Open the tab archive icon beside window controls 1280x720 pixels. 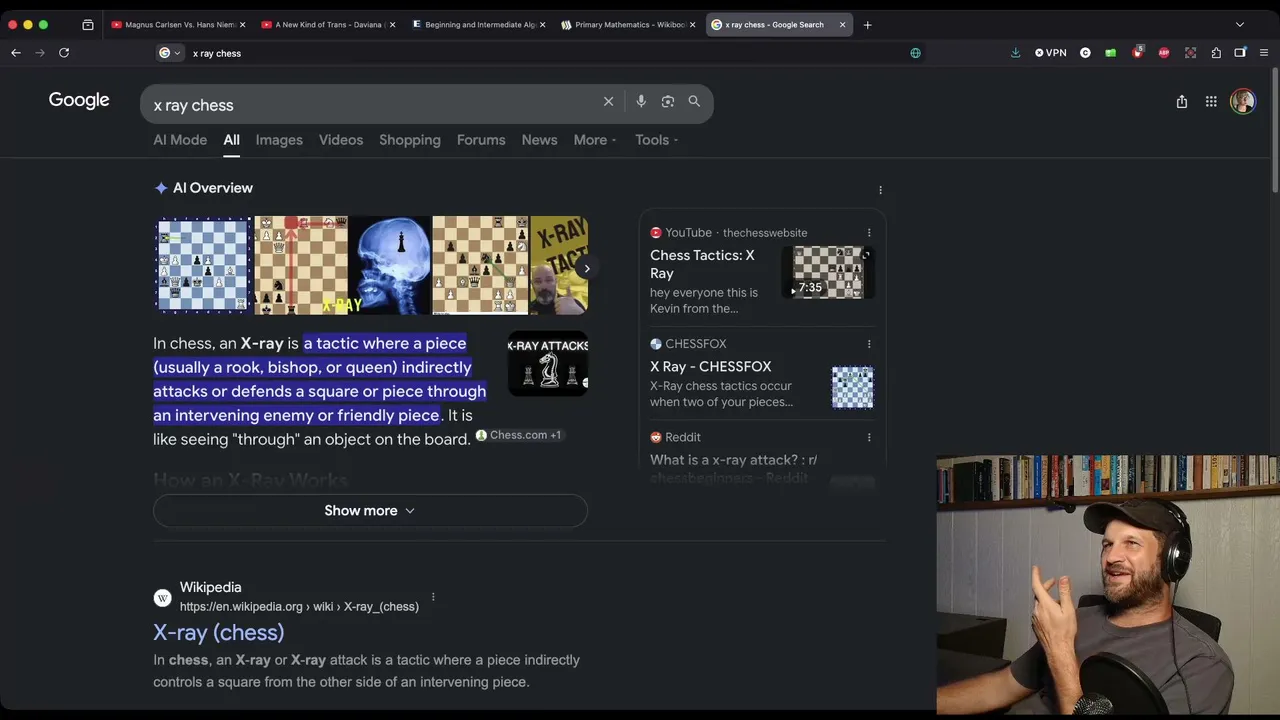(88, 25)
